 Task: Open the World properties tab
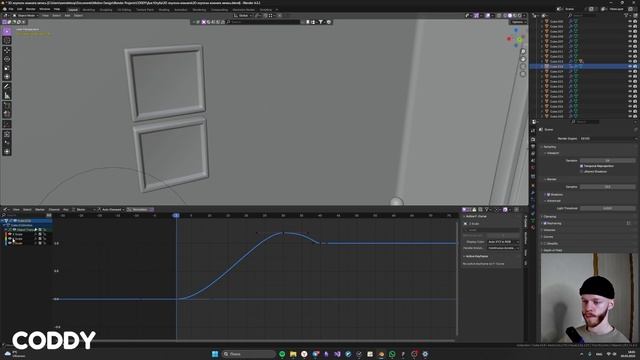533,168
